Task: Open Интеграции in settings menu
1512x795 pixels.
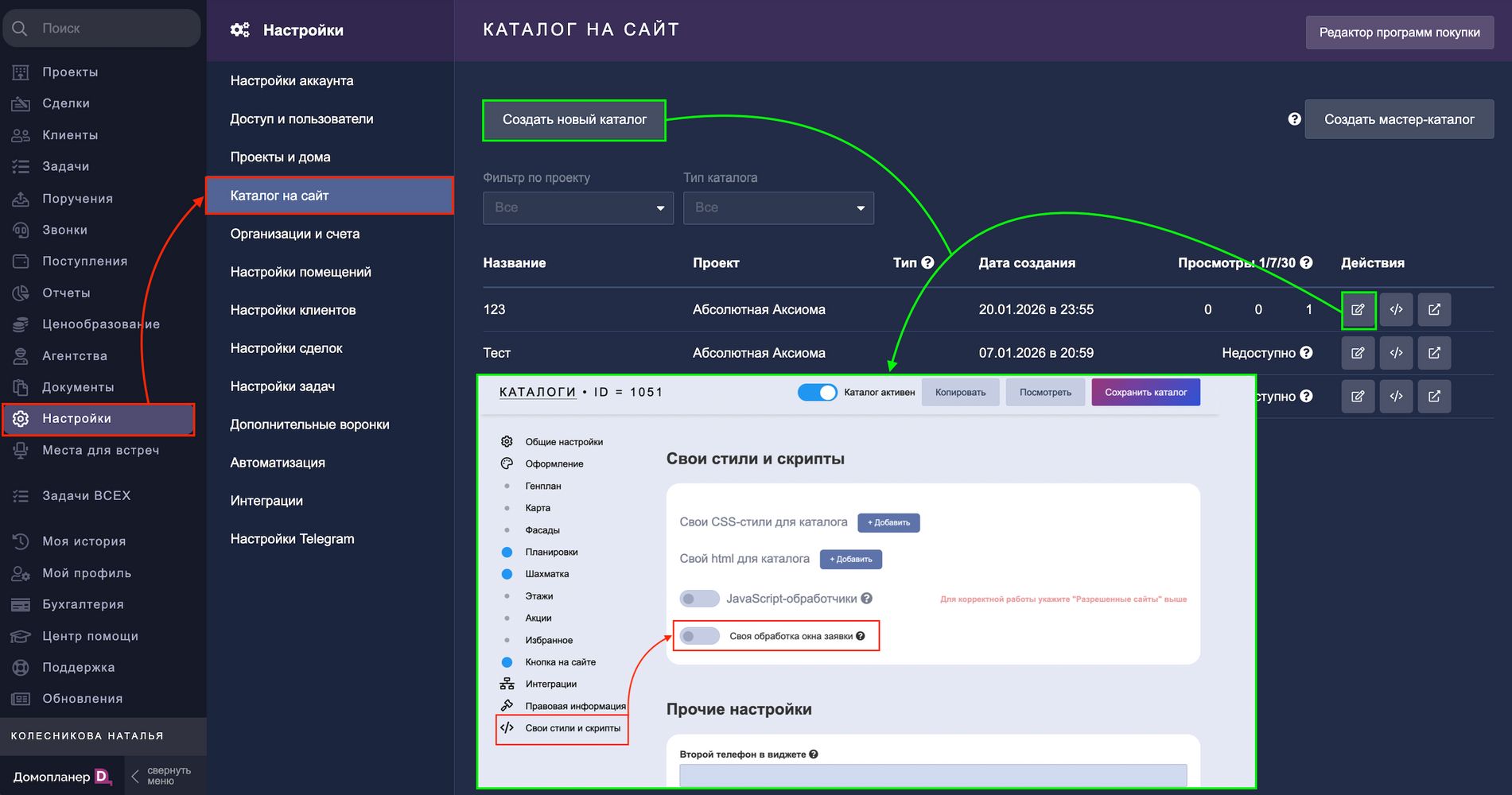Action: click(266, 501)
